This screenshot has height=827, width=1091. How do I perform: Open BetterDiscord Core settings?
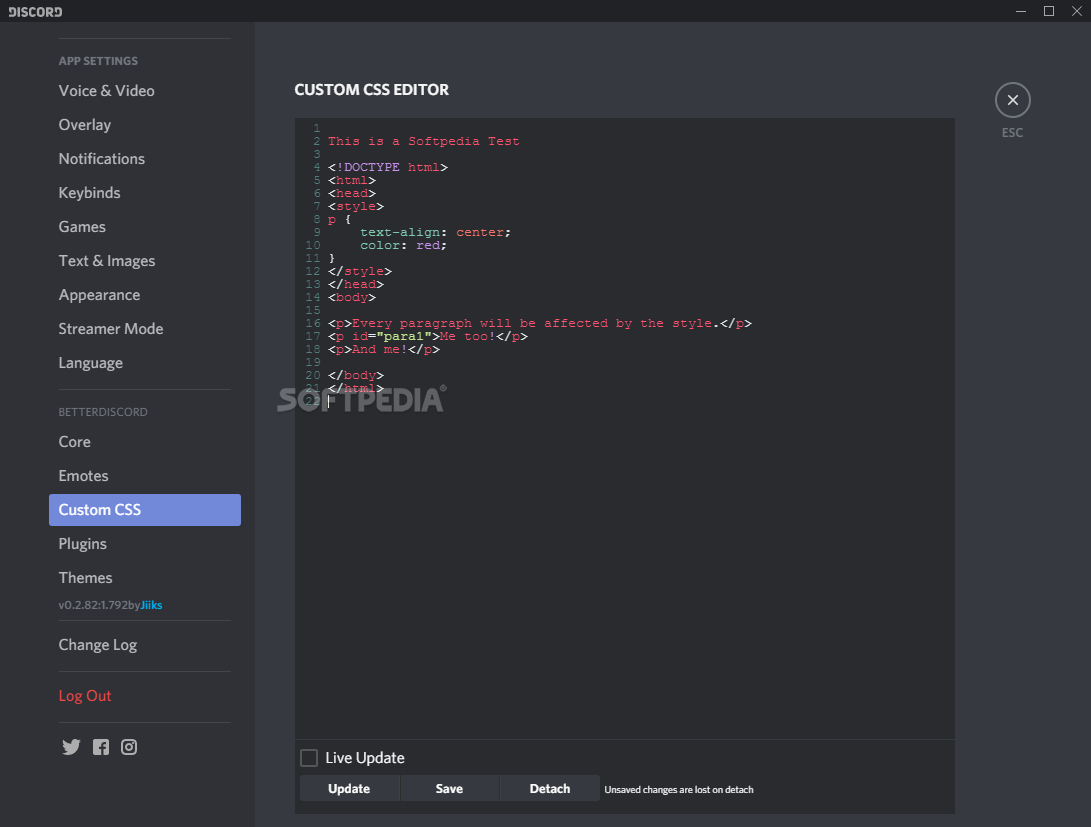click(x=74, y=442)
